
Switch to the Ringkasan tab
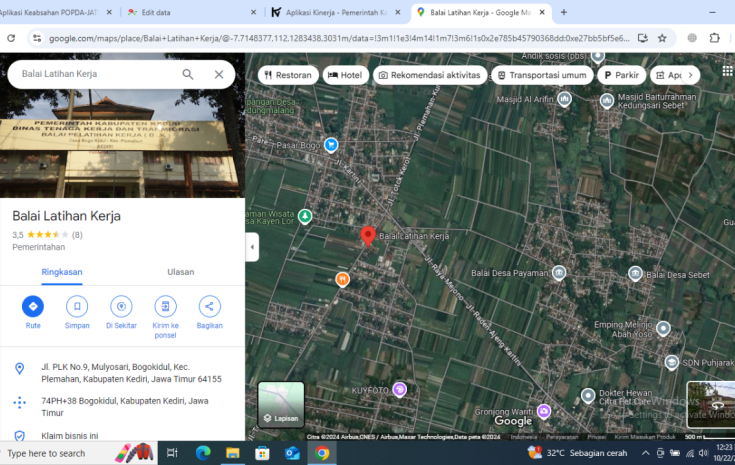click(62, 272)
